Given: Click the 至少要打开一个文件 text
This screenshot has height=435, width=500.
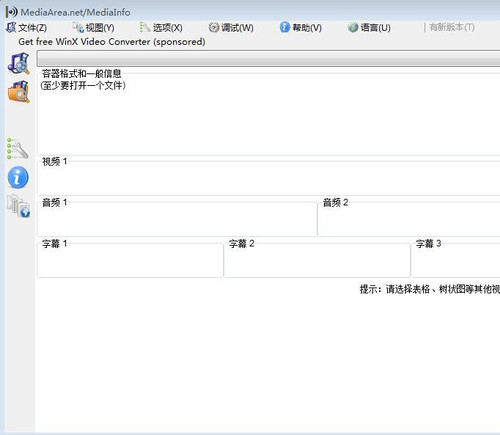Looking at the screenshot, I should (83, 86).
